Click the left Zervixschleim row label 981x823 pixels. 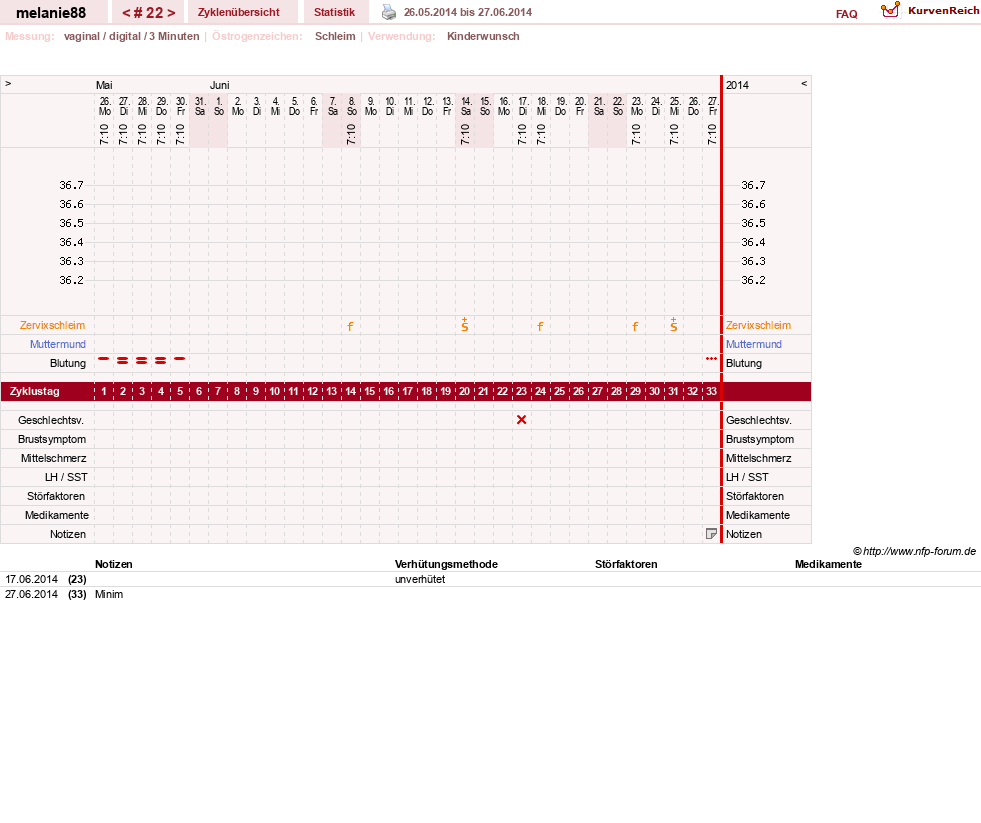point(53,325)
